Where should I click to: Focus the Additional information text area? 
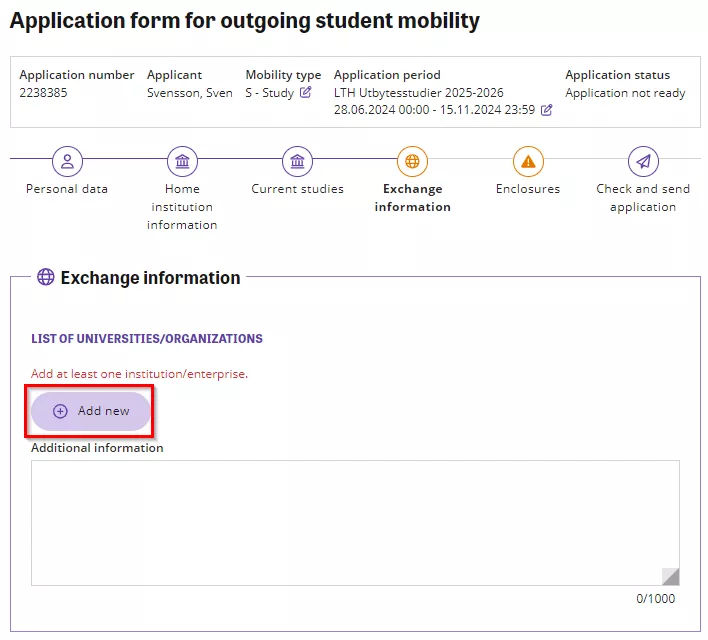355,522
